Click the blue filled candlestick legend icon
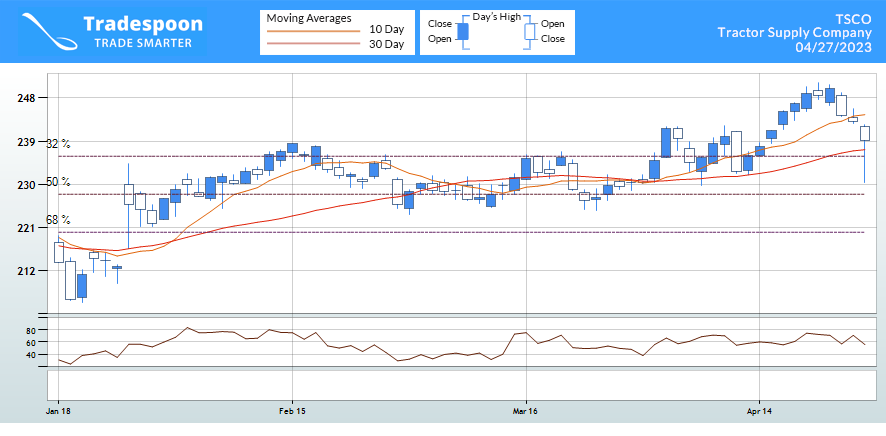The height and width of the screenshot is (436, 886). (x=463, y=31)
